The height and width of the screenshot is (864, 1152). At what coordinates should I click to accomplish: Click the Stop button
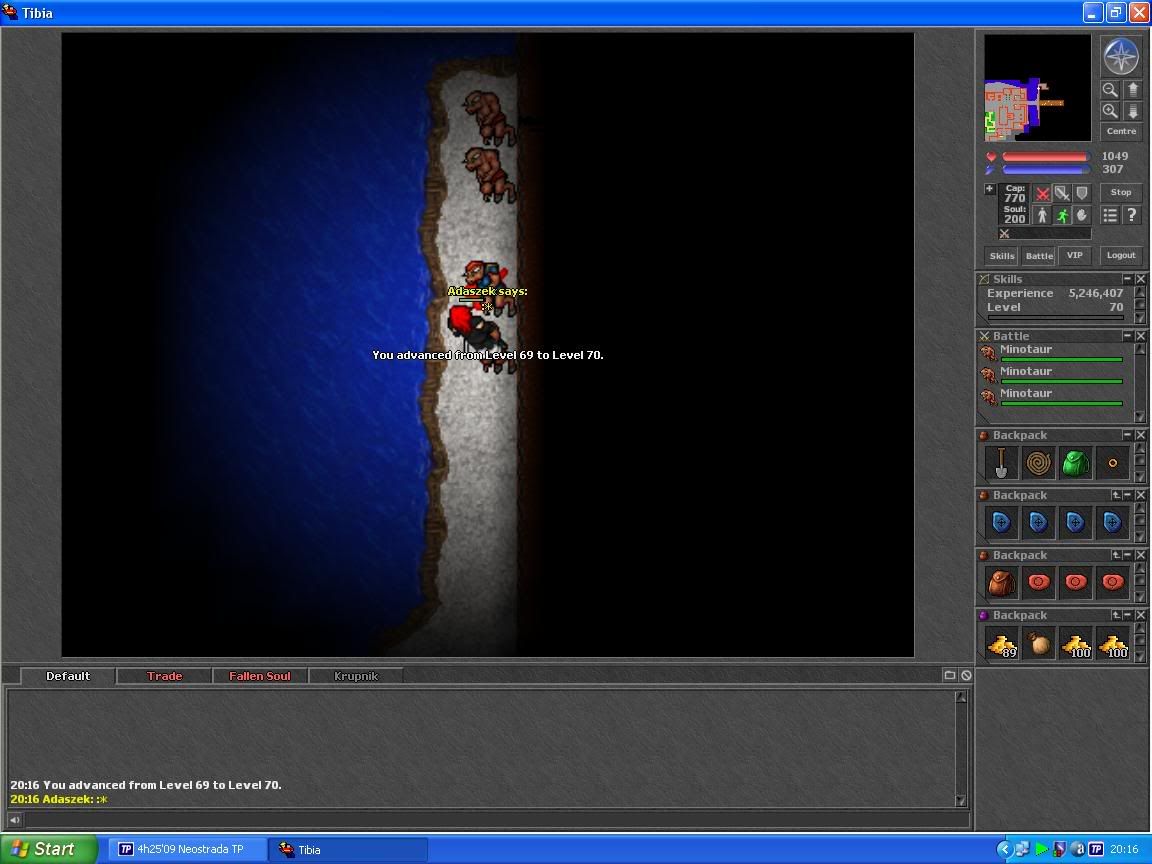click(x=1121, y=192)
